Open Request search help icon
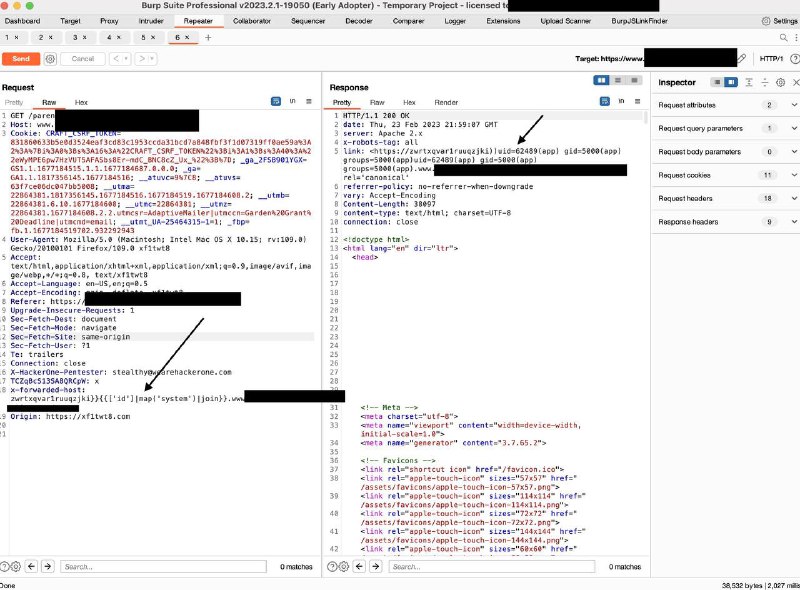 (5, 567)
